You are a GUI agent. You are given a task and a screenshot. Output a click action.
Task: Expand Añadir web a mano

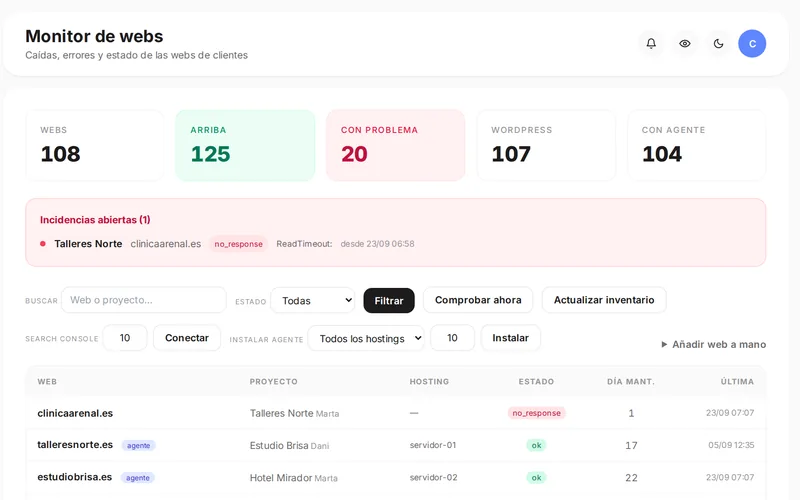(713, 344)
